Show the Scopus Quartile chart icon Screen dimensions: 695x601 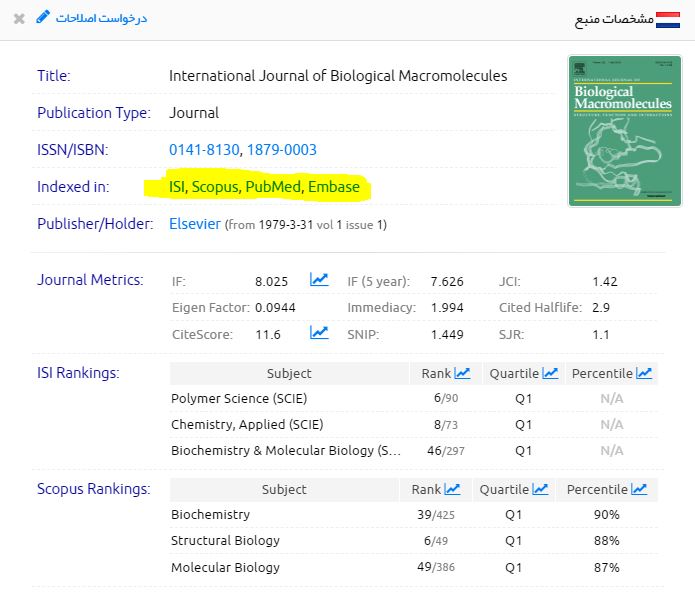tap(540, 489)
